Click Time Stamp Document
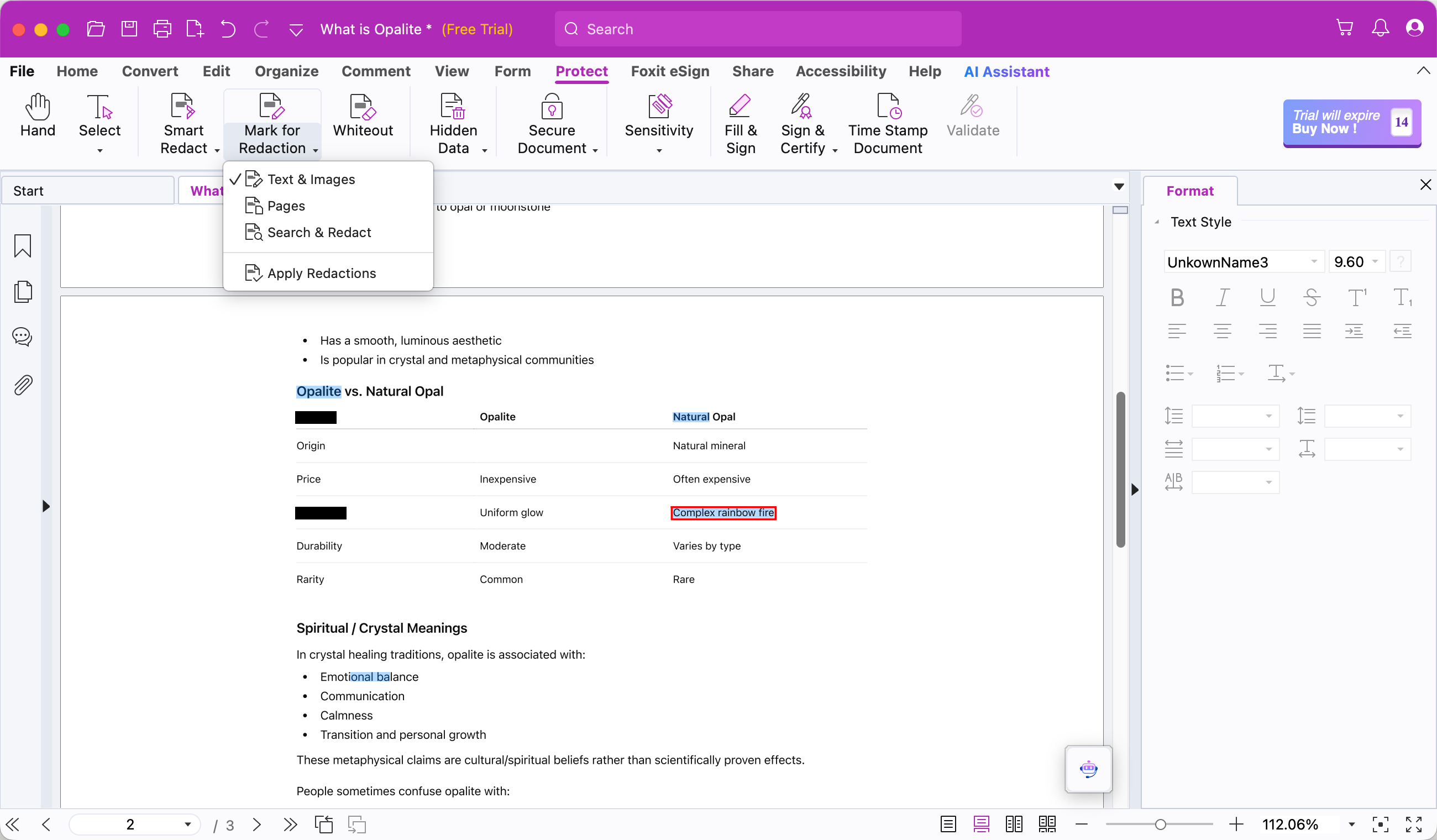The width and height of the screenshot is (1437, 840). click(887, 124)
